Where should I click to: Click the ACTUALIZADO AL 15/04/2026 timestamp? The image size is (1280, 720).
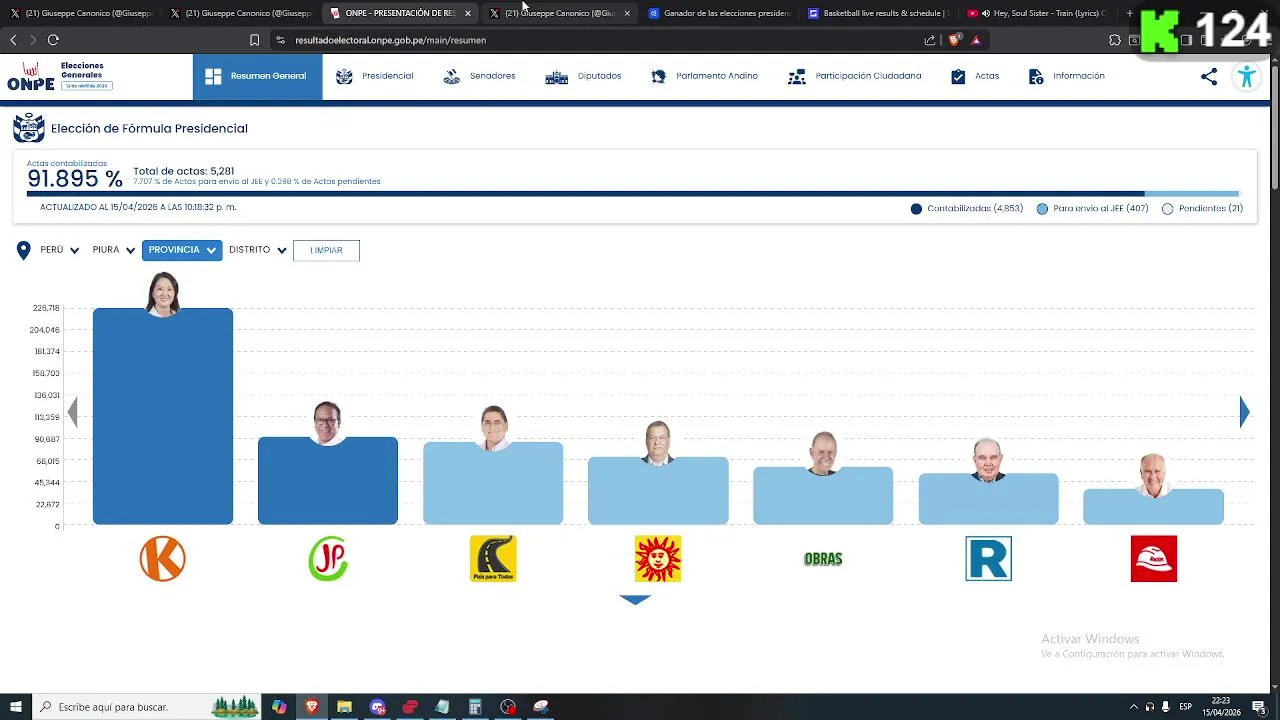point(138,208)
